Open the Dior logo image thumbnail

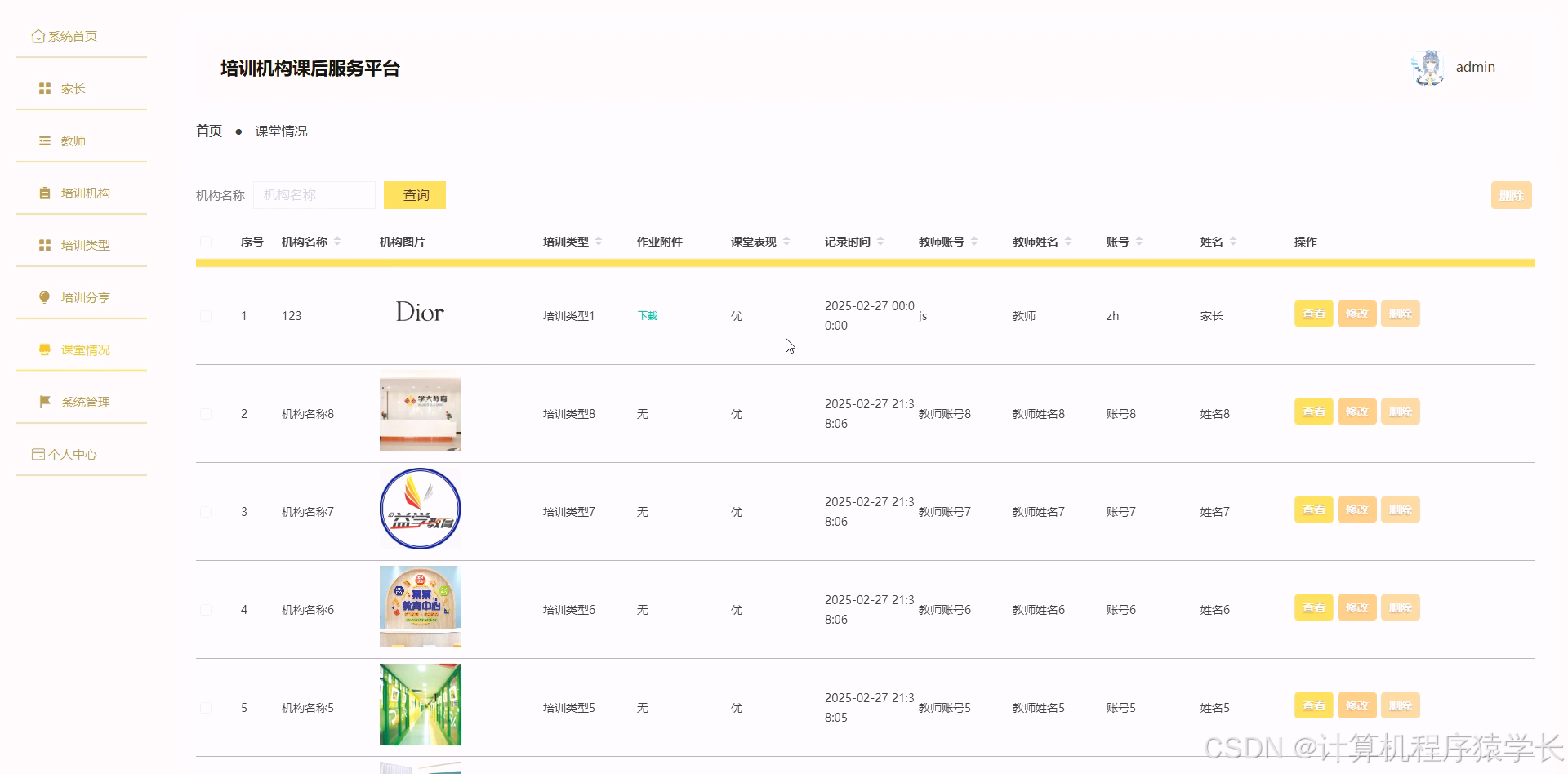420,312
